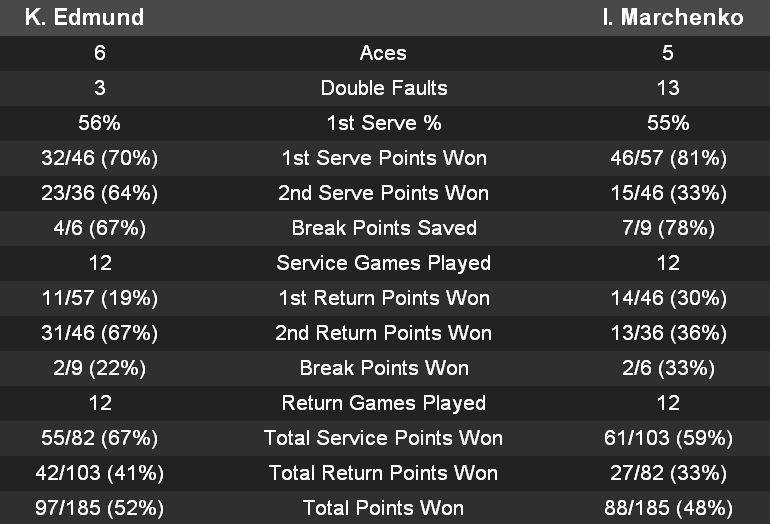This screenshot has height=524, width=770.
Task: Click the Total Points Won label
Action: (383, 508)
